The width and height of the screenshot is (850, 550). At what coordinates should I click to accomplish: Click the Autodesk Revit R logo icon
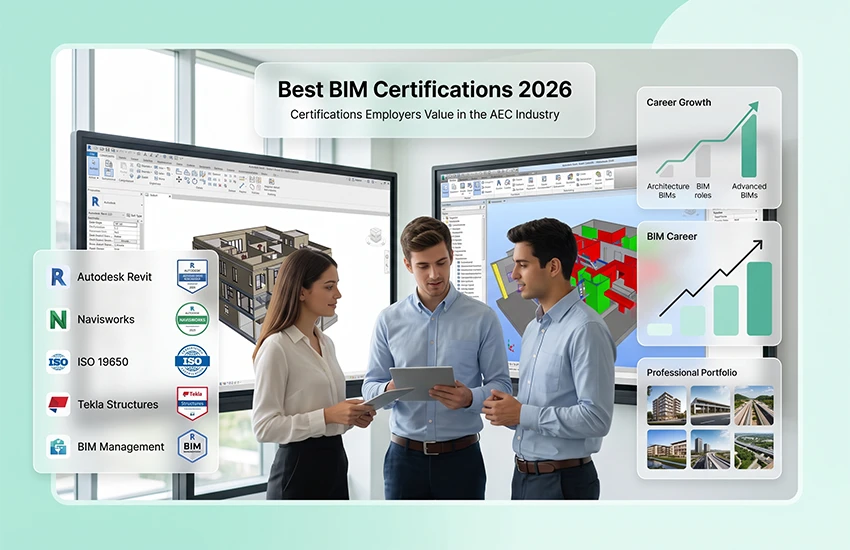click(x=59, y=277)
